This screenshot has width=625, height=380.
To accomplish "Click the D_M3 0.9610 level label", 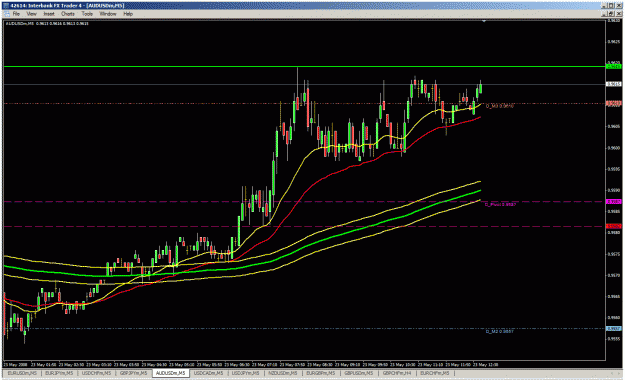I will [x=499, y=106].
